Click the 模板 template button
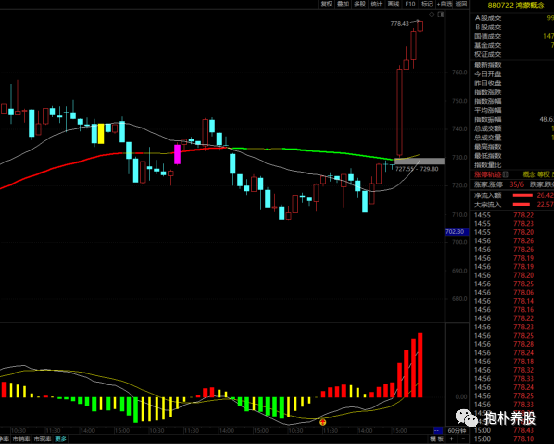 coord(437,439)
